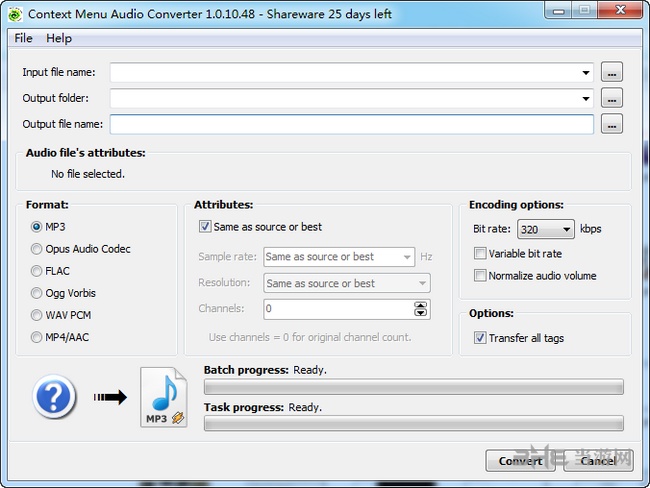Click the MP3 music note file icon
This screenshot has height=488, width=650.
tap(164, 397)
